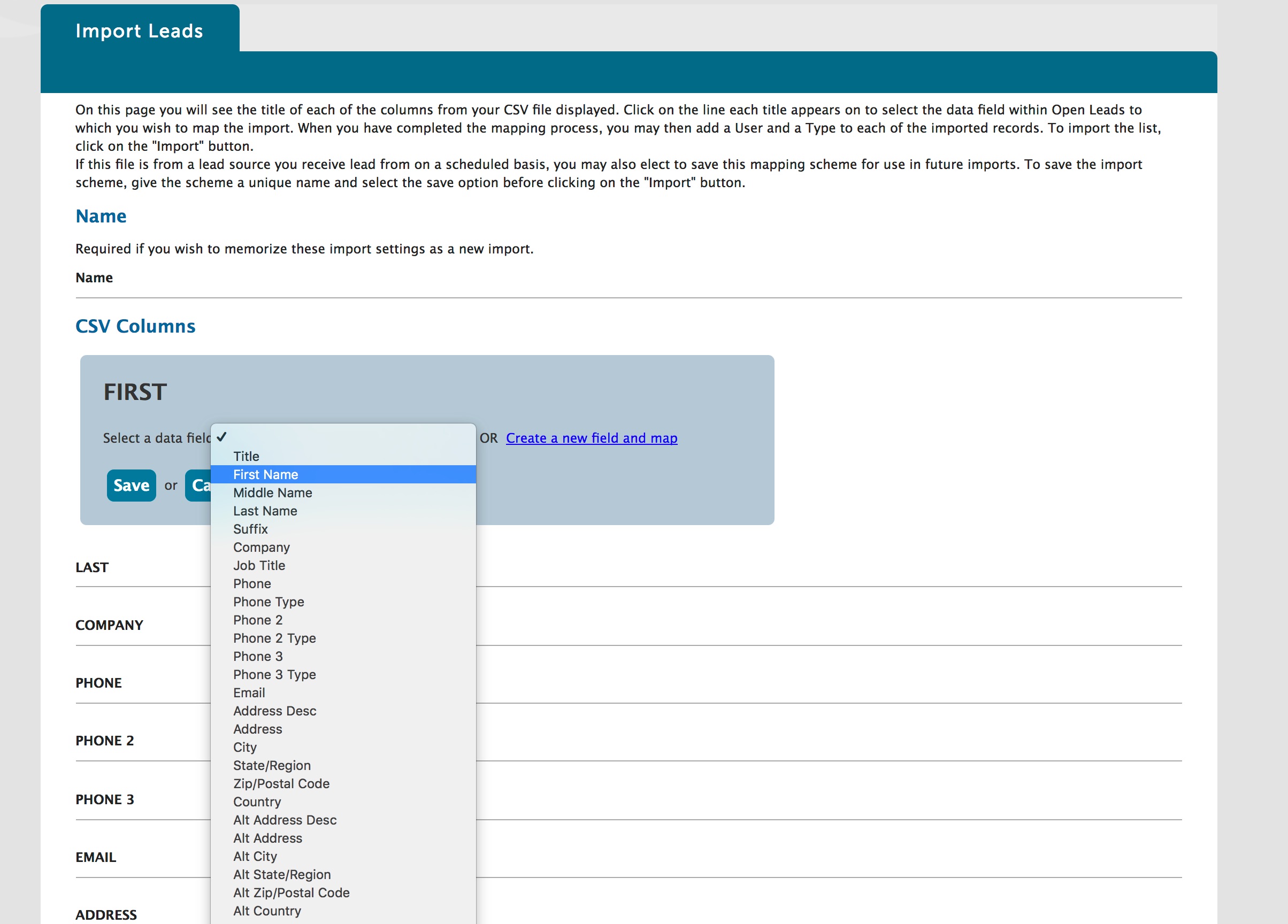The image size is (1288, 924).
Task: Pick 'Email' from the dropdown
Action: click(249, 692)
